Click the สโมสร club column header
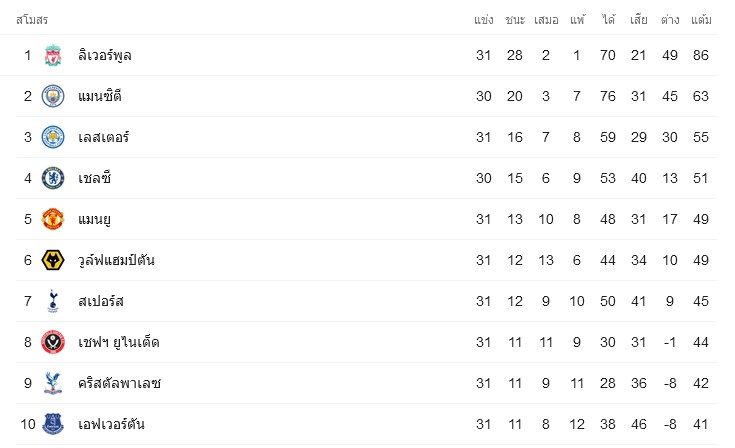Image resolution: width=735 pixels, height=448 pixels. tap(32, 20)
